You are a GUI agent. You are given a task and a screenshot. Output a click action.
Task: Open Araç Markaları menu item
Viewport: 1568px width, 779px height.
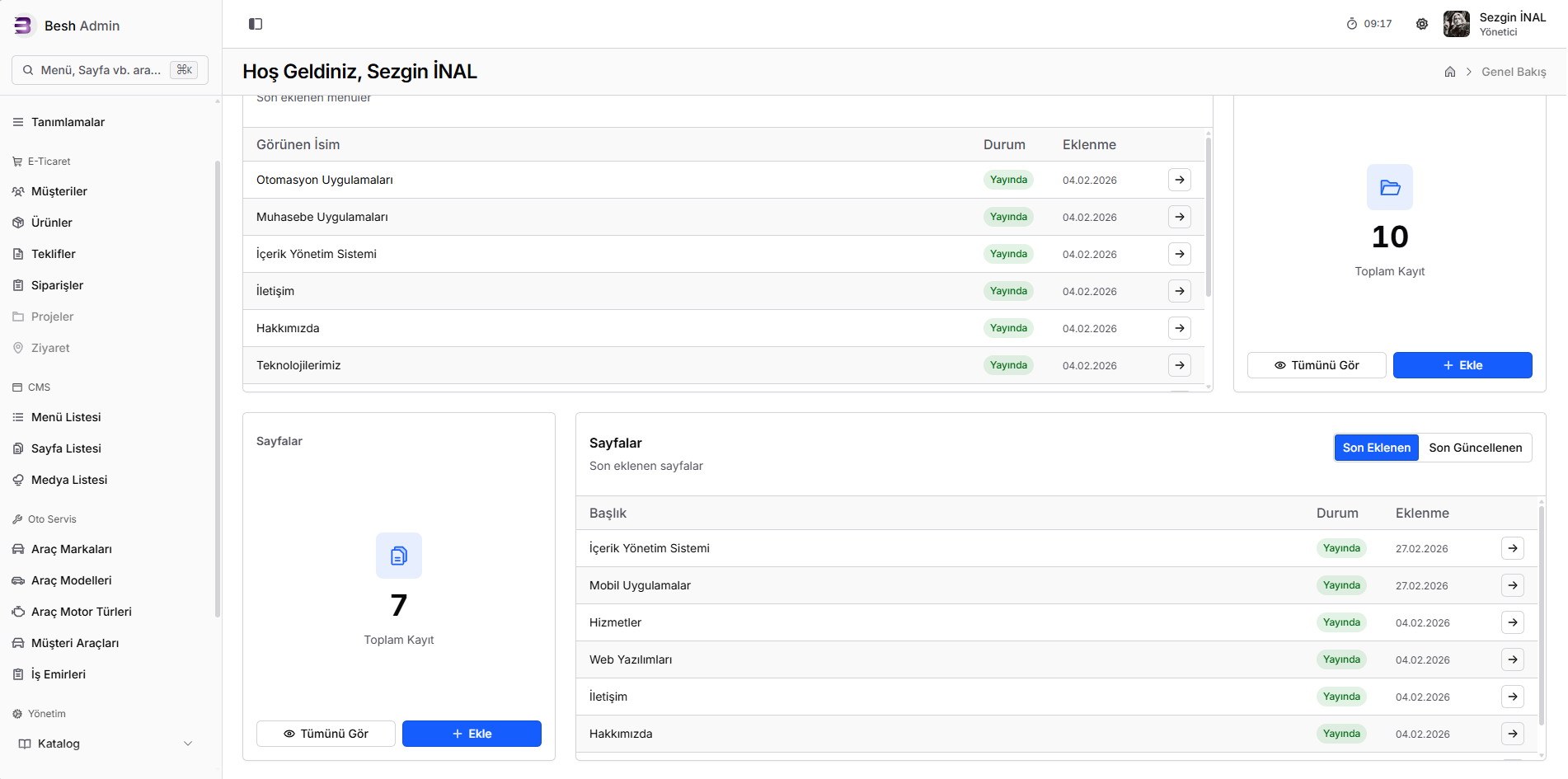(72, 549)
